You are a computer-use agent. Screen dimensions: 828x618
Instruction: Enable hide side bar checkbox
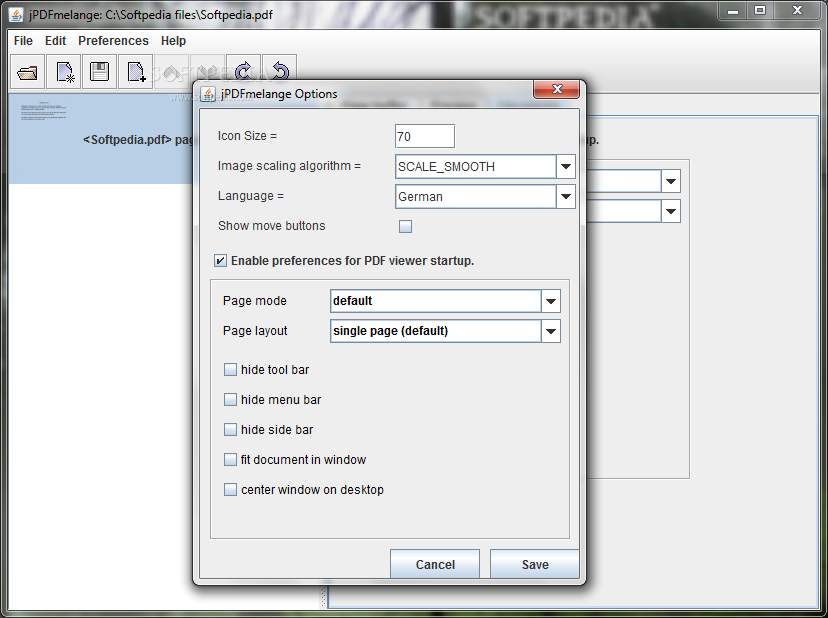pos(230,429)
